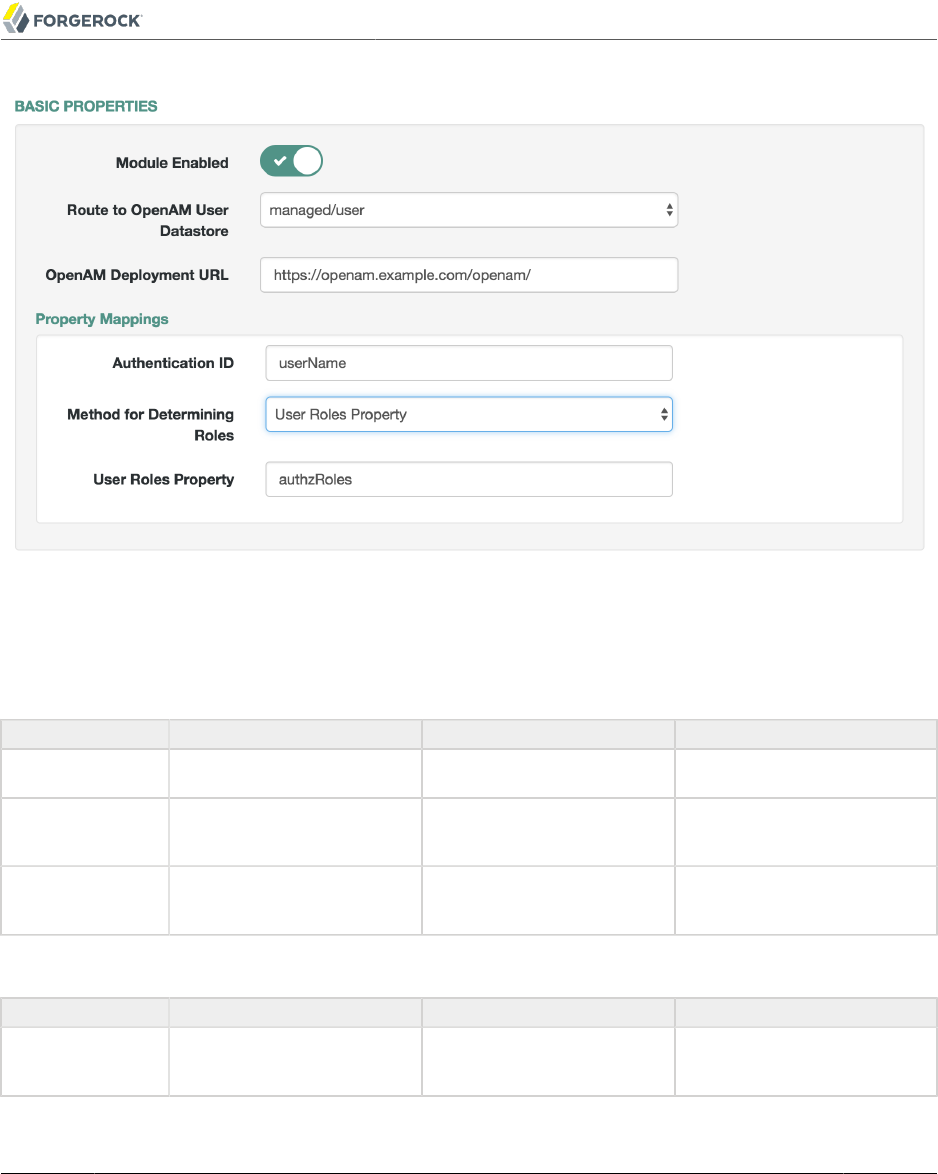
Task: Click the BASIC PROPERTIES section heading
Action: (86, 106)
